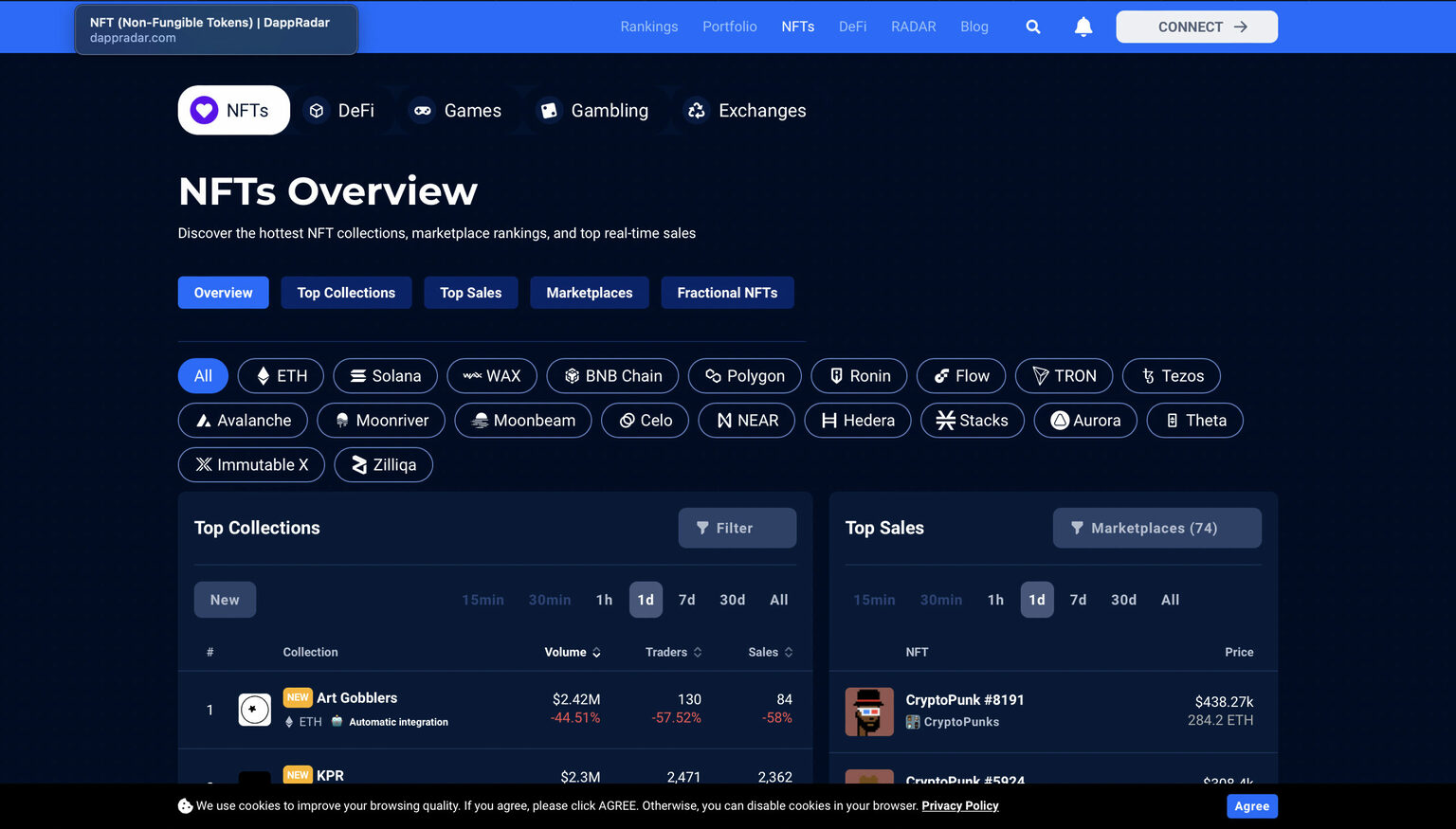
Task: Sort collections by Volume column
Action: tap(573, 652)
